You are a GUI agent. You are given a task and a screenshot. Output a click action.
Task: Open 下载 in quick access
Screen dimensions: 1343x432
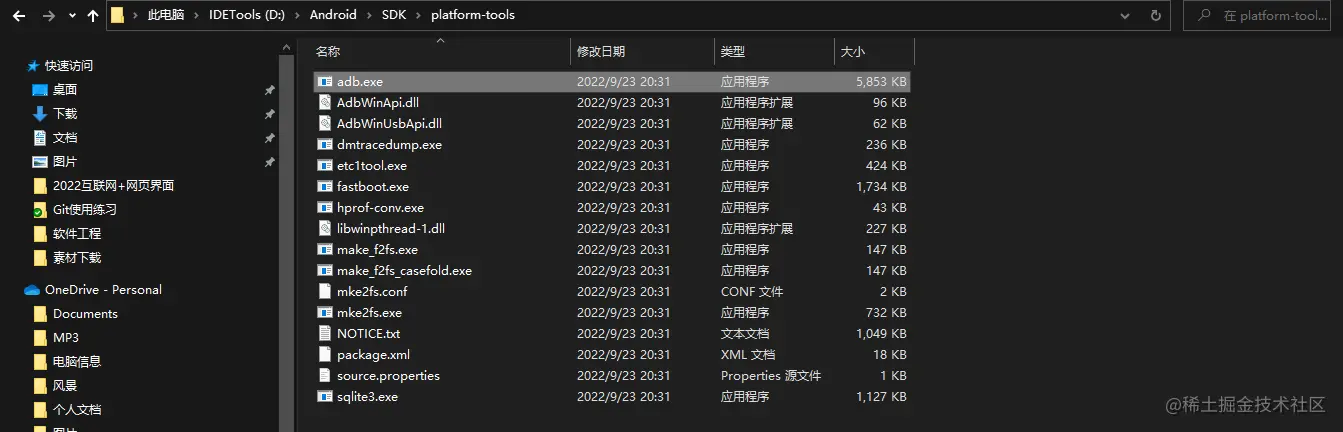pyautogui.click(x=65, y=114)
